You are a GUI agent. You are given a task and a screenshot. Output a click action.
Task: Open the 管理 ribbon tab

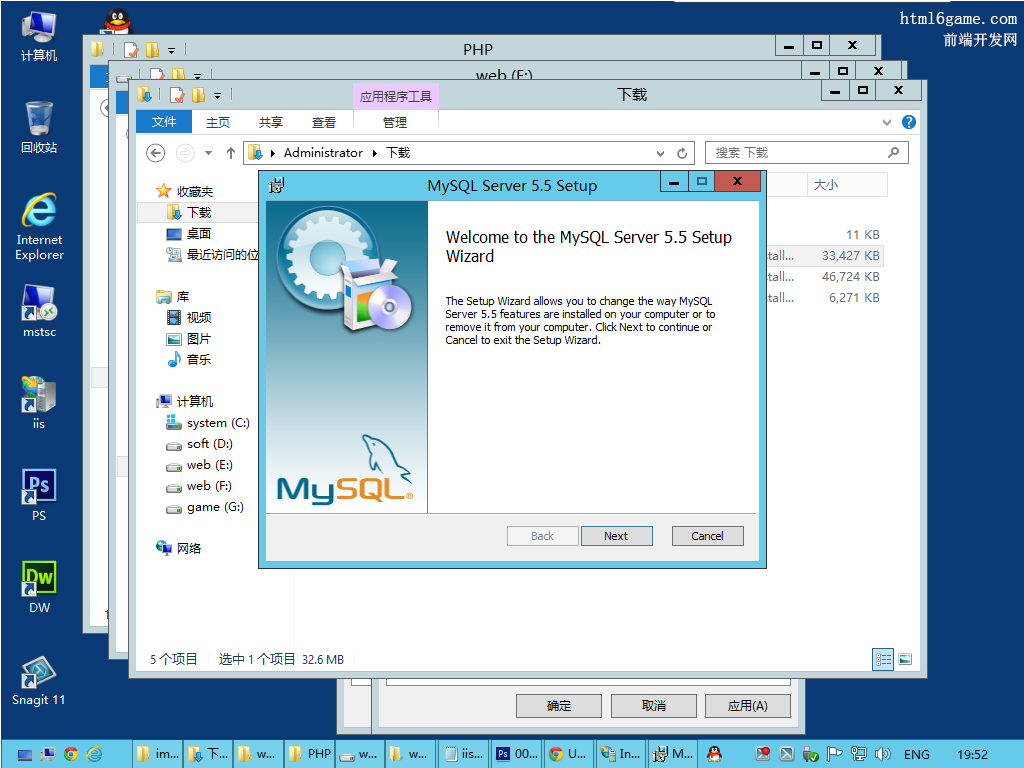point(394,122)
